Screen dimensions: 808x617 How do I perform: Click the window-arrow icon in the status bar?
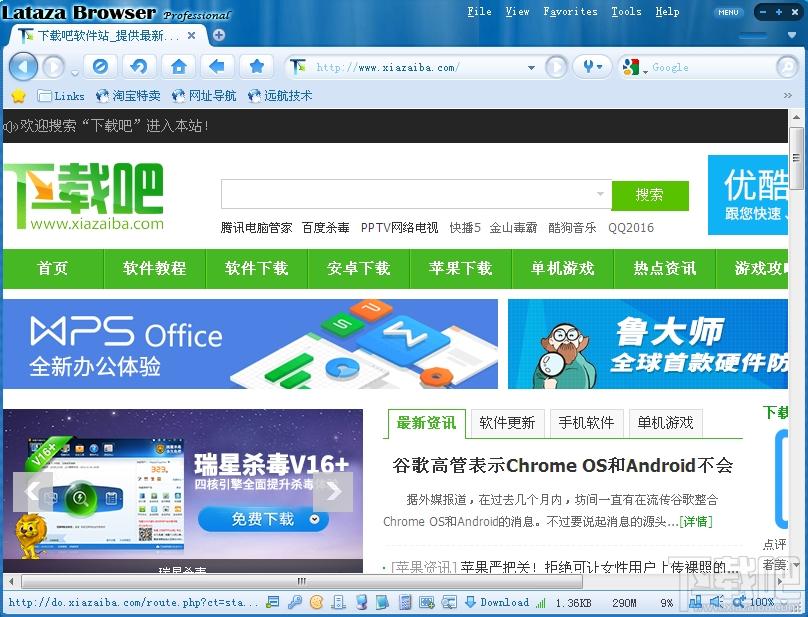click(449, 602)
